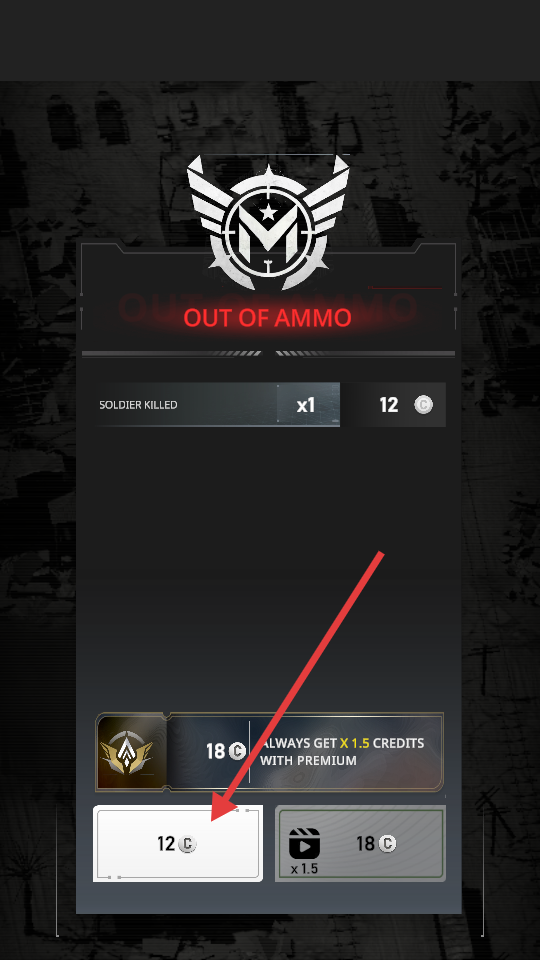Click the winged M emblem logo
540x960 pixels.
coord(268,222)
